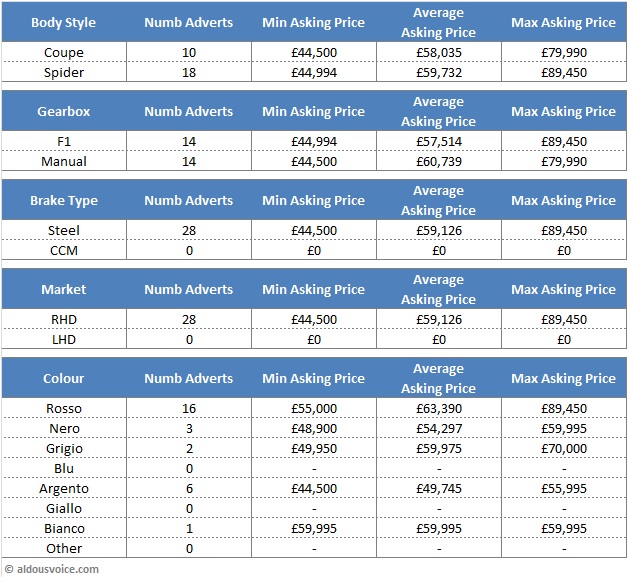The height and width of the screenshot is (582, 630).
Task: Click the Market table header cell
Action: click(x=64, y=290)
